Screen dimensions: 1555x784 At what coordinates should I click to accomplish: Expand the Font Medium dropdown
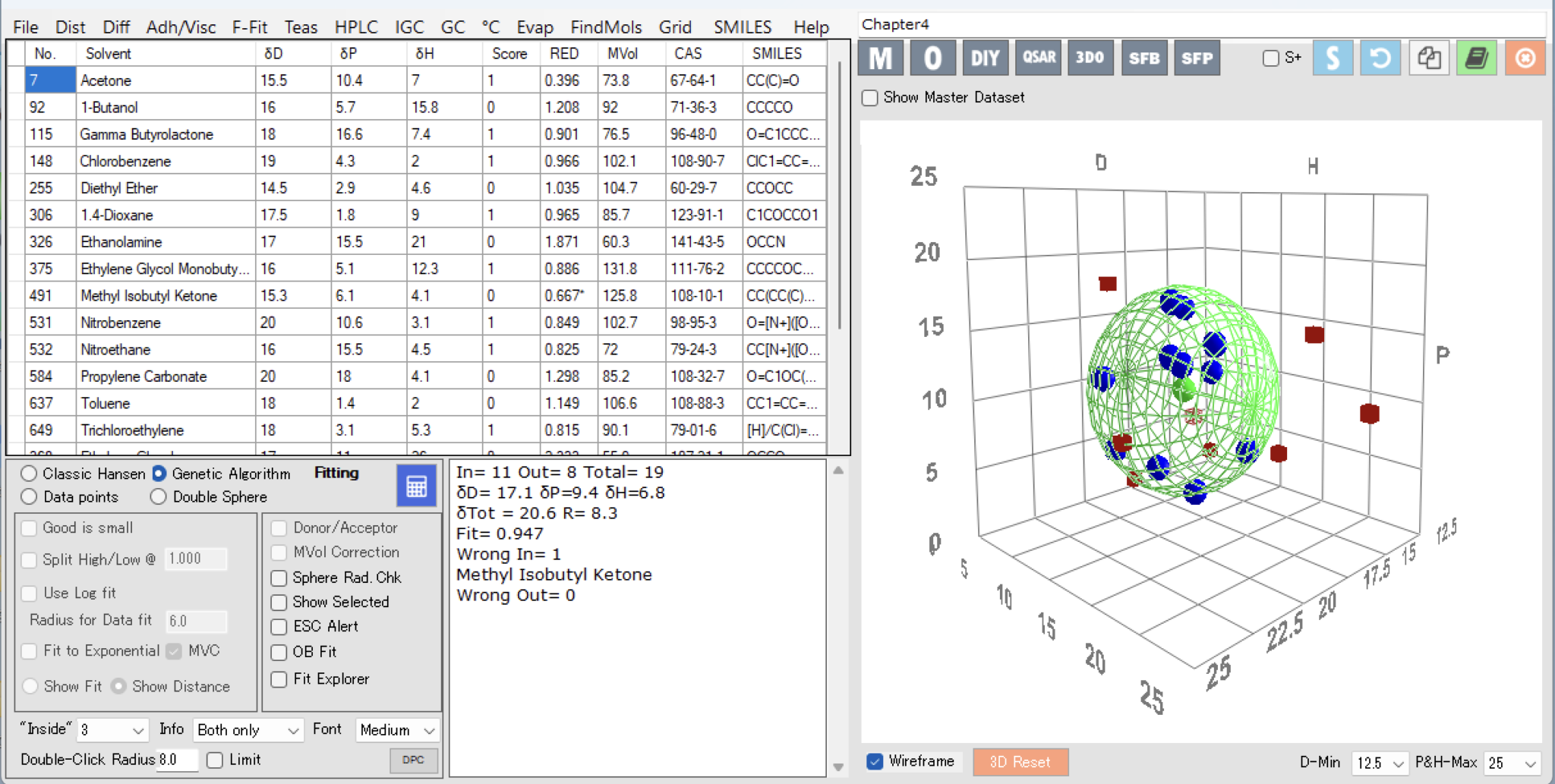click(x=397, y=730)
